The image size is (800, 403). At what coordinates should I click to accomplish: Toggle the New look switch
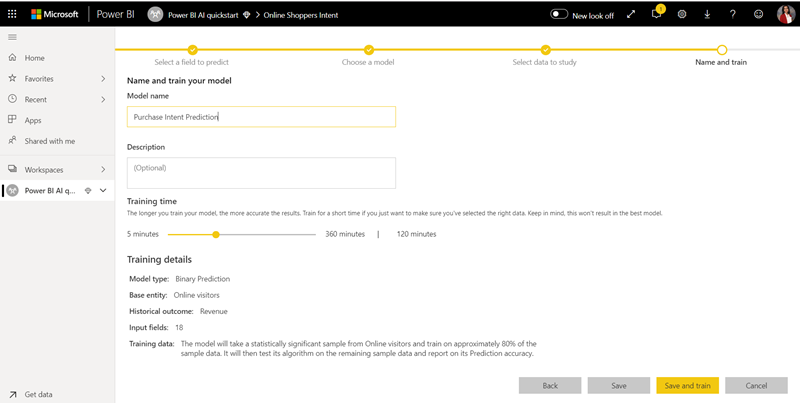click(560, 14)
